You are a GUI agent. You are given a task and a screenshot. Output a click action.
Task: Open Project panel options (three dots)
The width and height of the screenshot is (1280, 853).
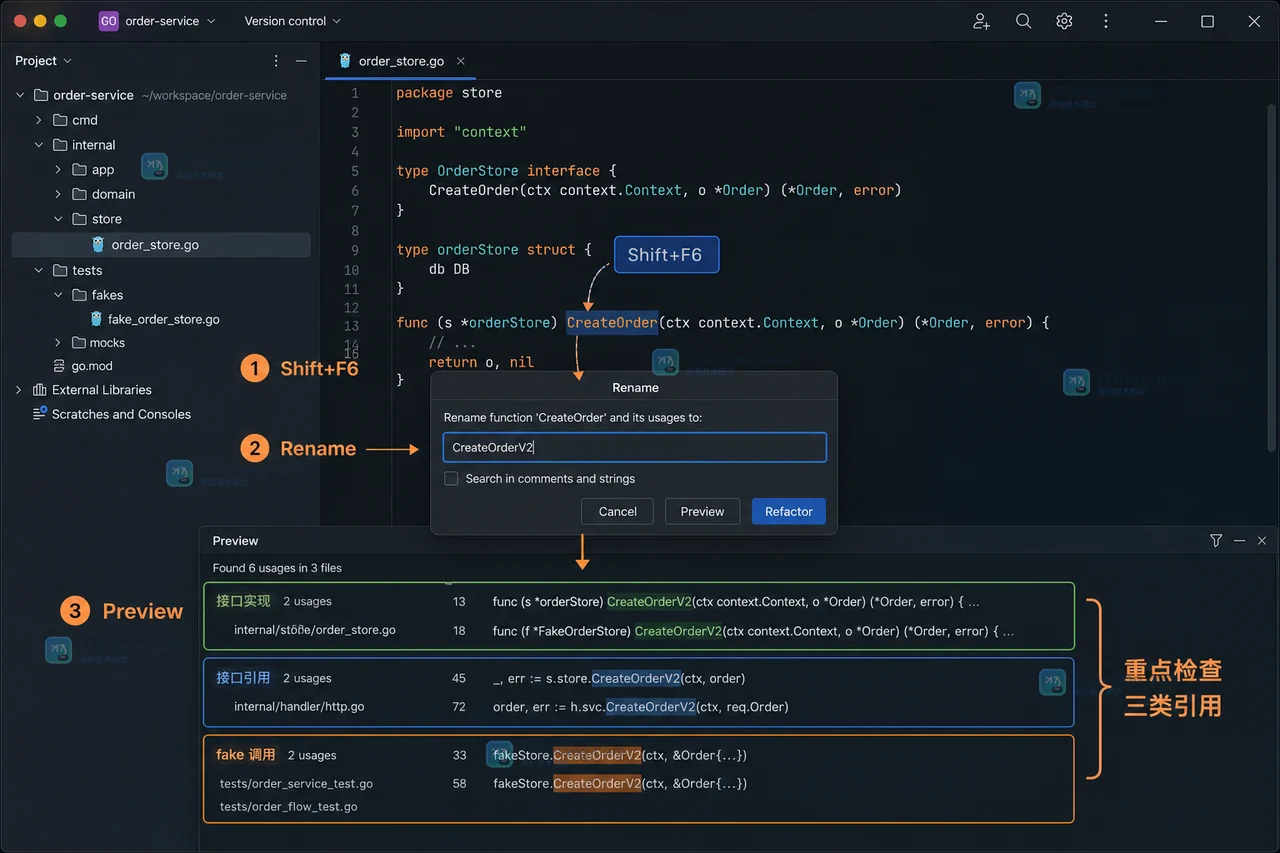click(277, 61)
